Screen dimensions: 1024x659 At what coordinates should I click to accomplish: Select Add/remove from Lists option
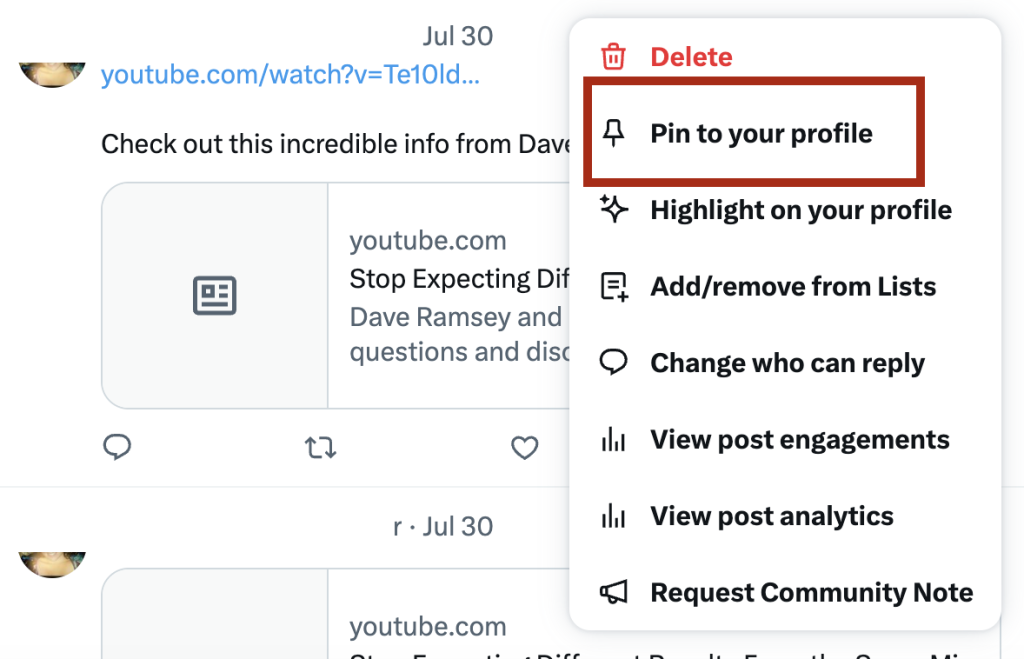point(793,287)
